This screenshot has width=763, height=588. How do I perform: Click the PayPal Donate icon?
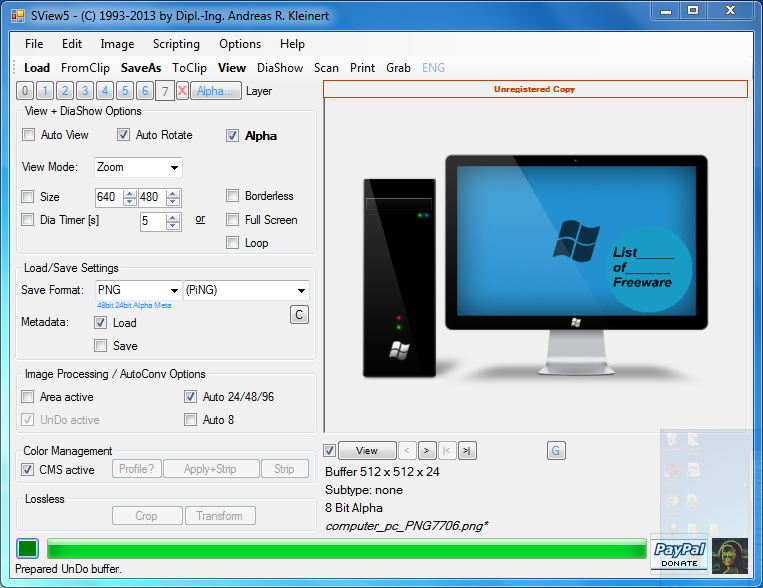679,555
